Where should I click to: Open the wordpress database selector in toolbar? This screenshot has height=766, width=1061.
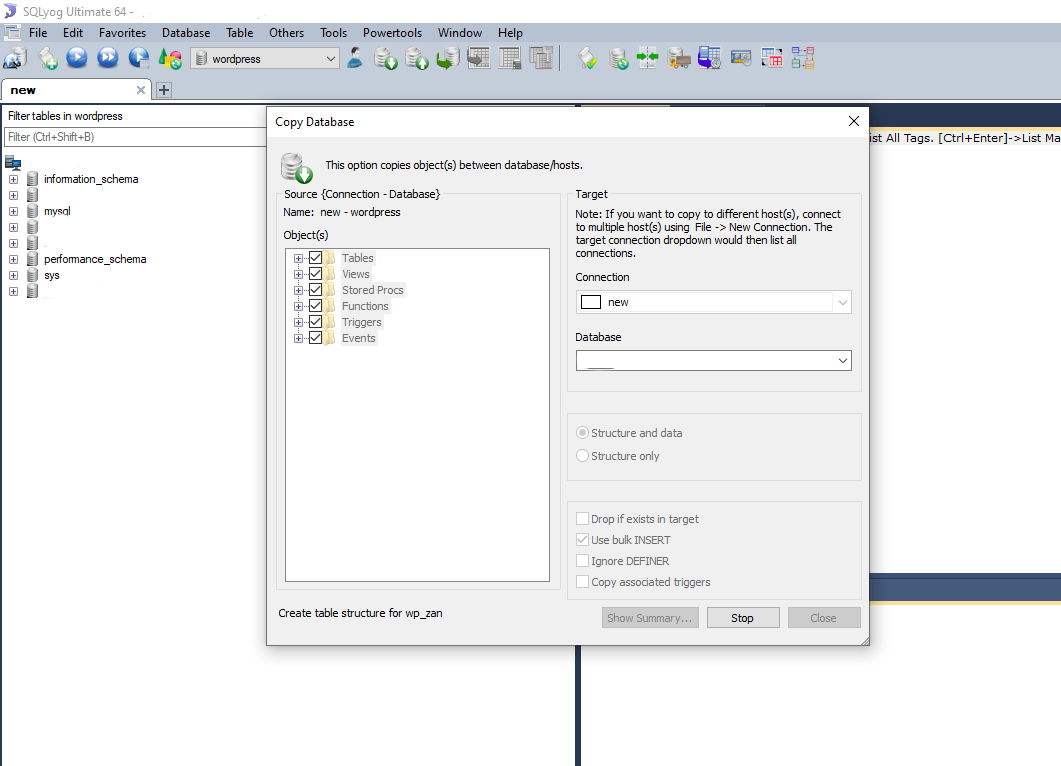pos(265,59)
